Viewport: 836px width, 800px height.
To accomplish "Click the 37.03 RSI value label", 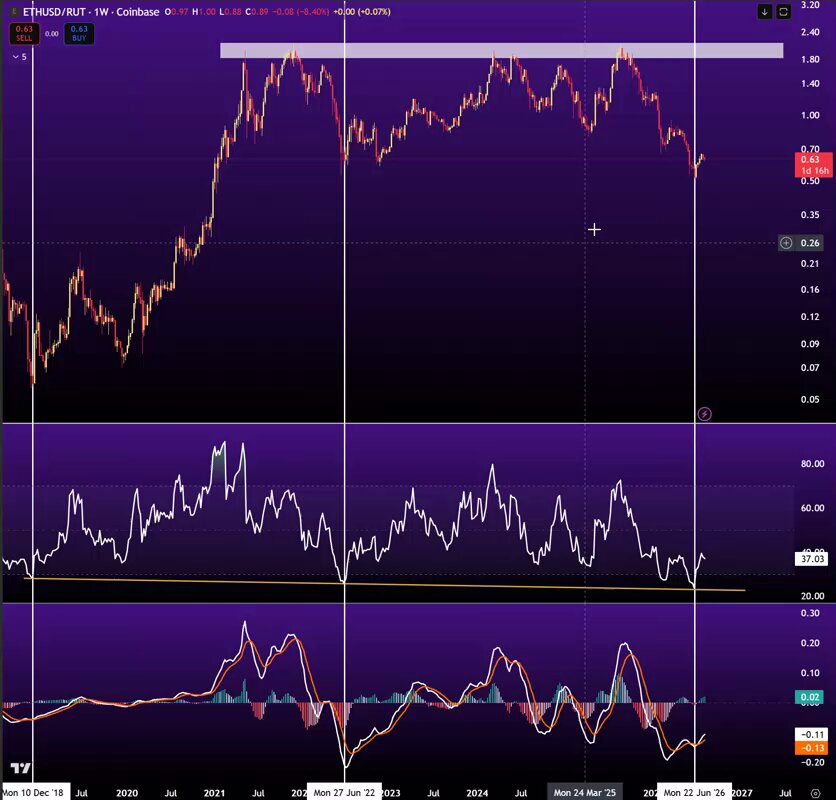I will coord(812,559).
